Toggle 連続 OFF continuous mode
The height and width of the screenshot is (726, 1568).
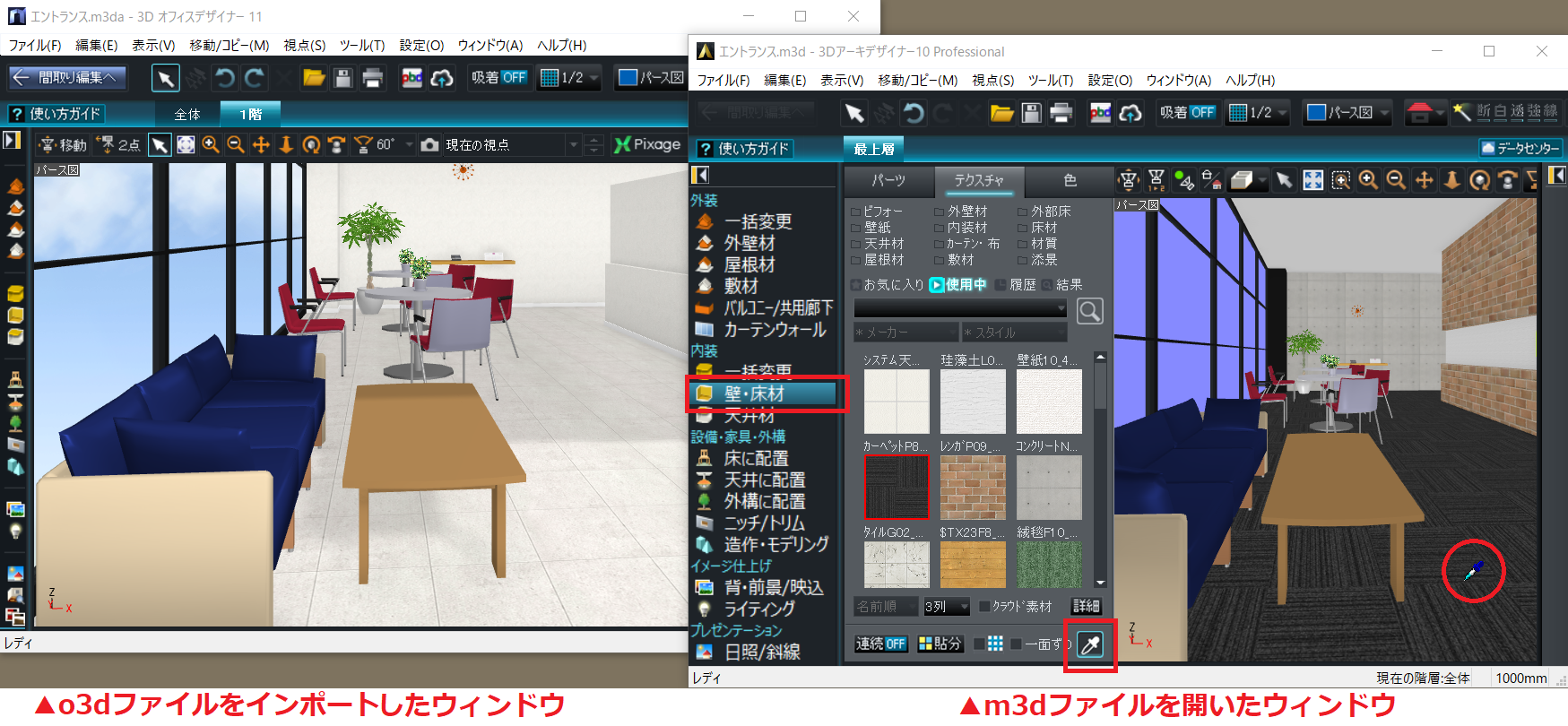tap(880, 644)
